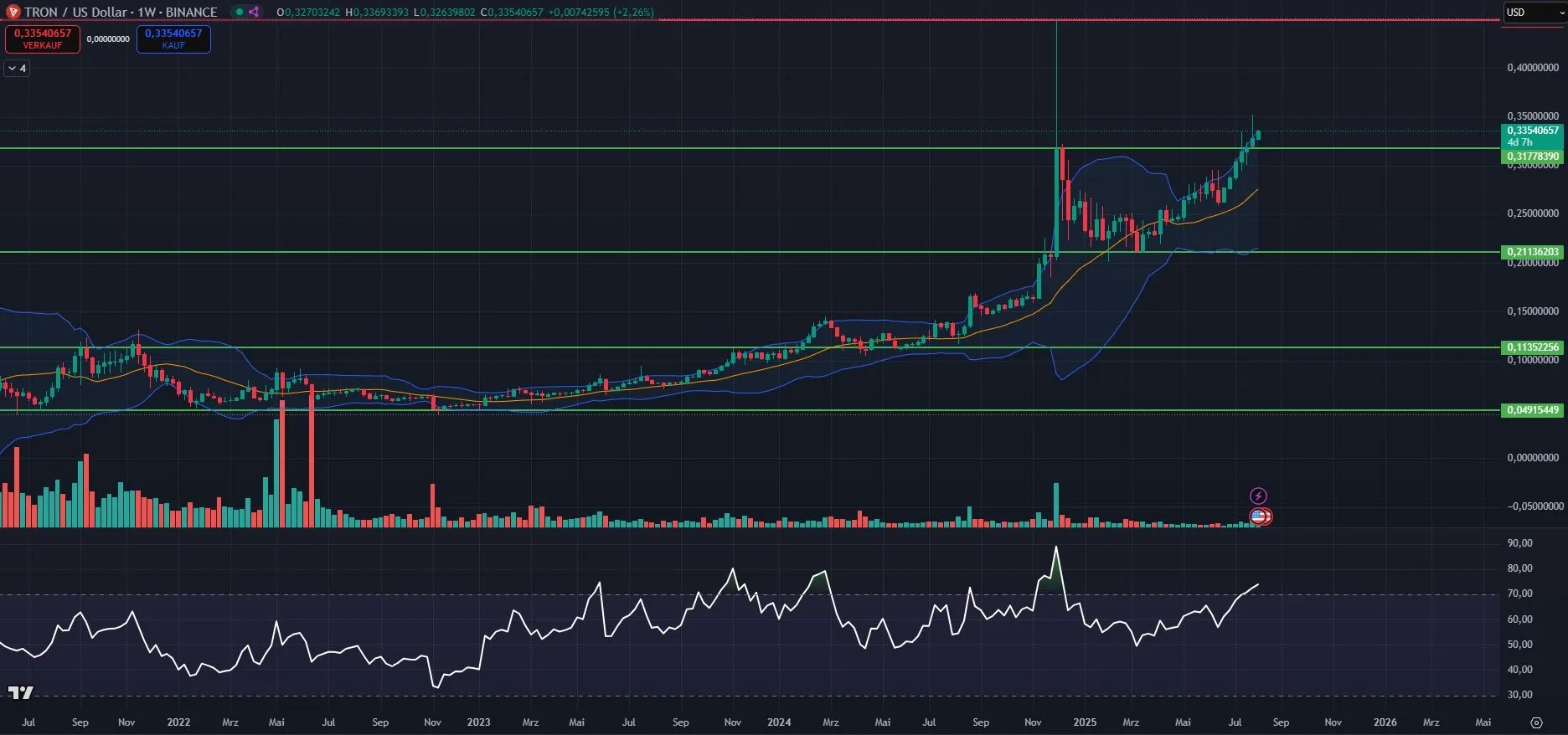The width and height of the screenshot is (1568, 735).
Task: Click the current price label 0,33540657 on axis
Action: click(x=1533, y=131)
